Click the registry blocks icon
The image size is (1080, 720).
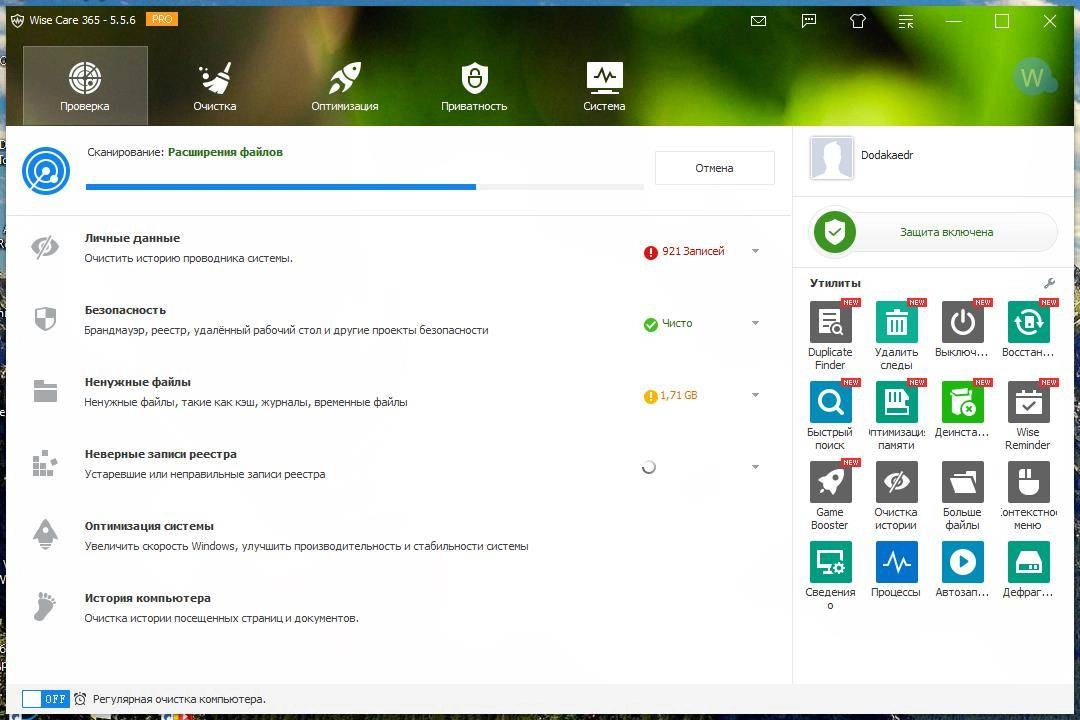(45, 463)
